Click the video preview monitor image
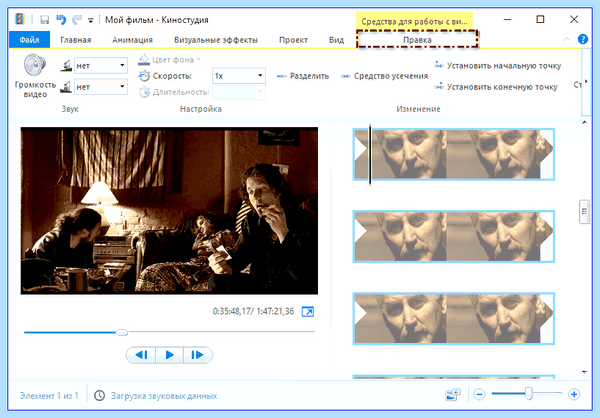 (169, 211)
